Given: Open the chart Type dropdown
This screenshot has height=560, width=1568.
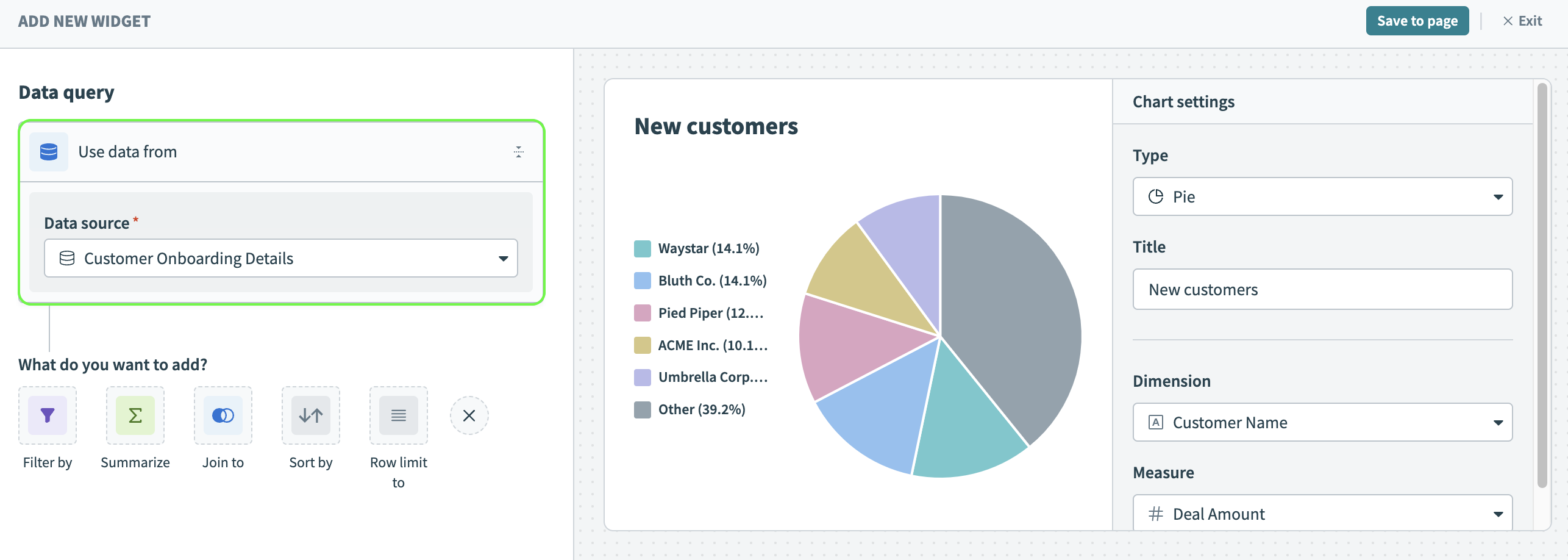Looking at the screenshot, I should [x=1322, y=196].
